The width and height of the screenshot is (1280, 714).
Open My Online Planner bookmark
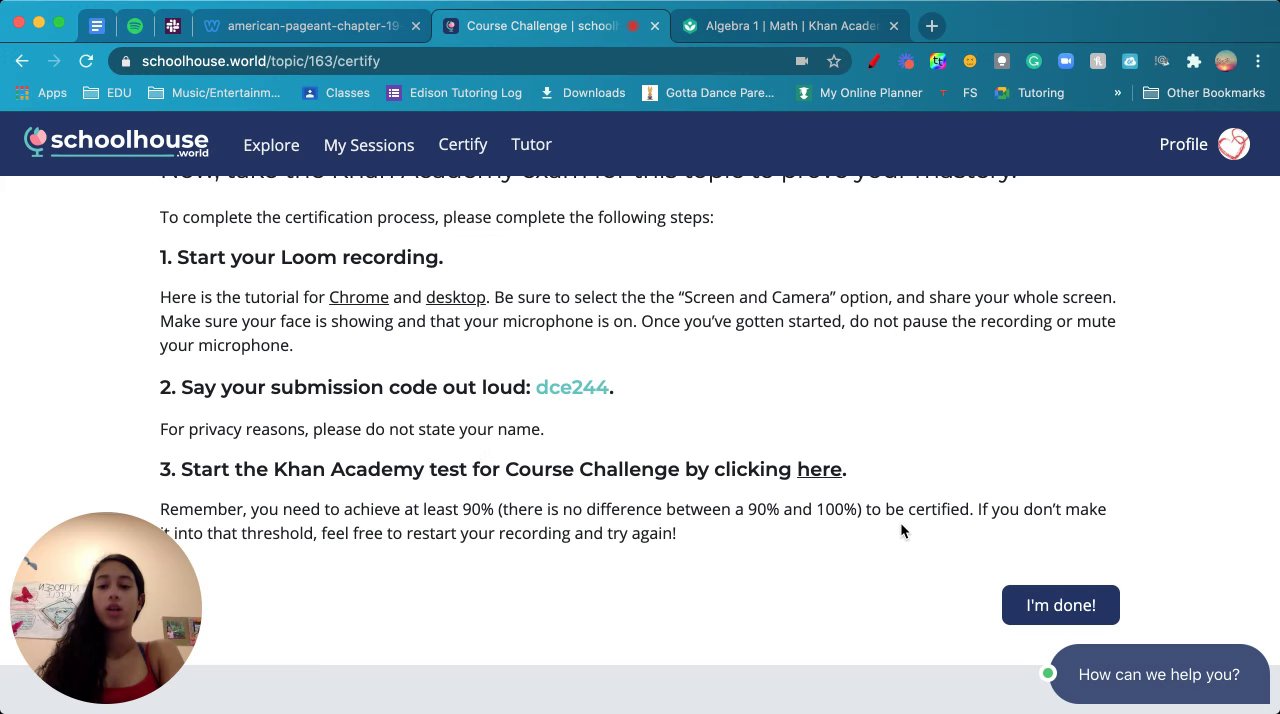pos(859,93)
